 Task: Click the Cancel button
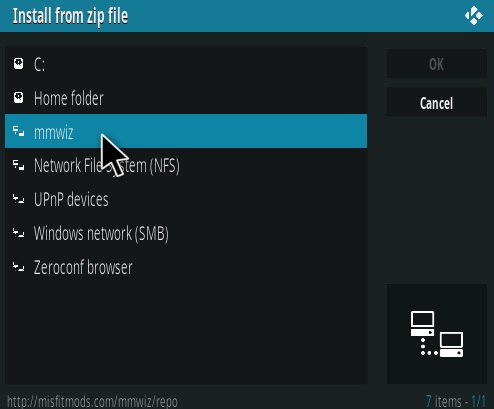(x=437, y=103)
